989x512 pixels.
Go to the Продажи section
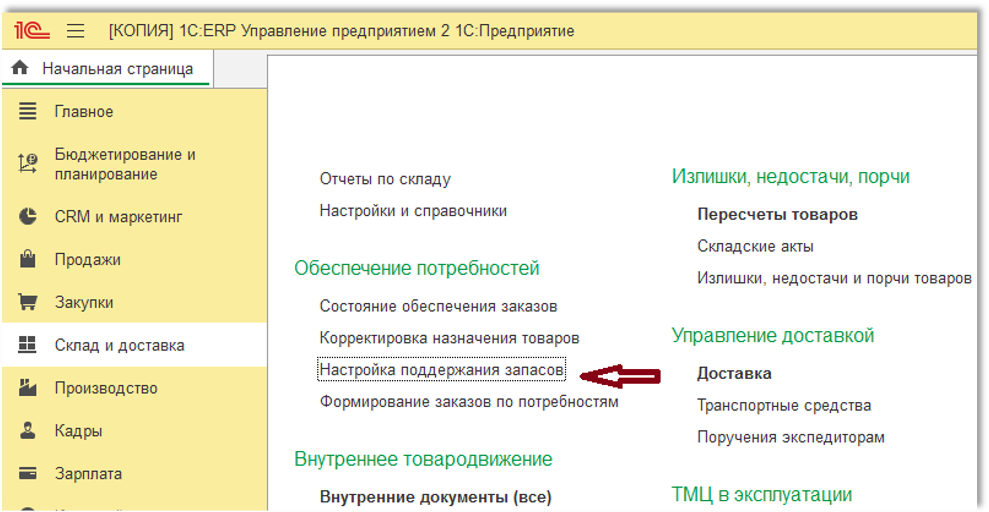88,260
